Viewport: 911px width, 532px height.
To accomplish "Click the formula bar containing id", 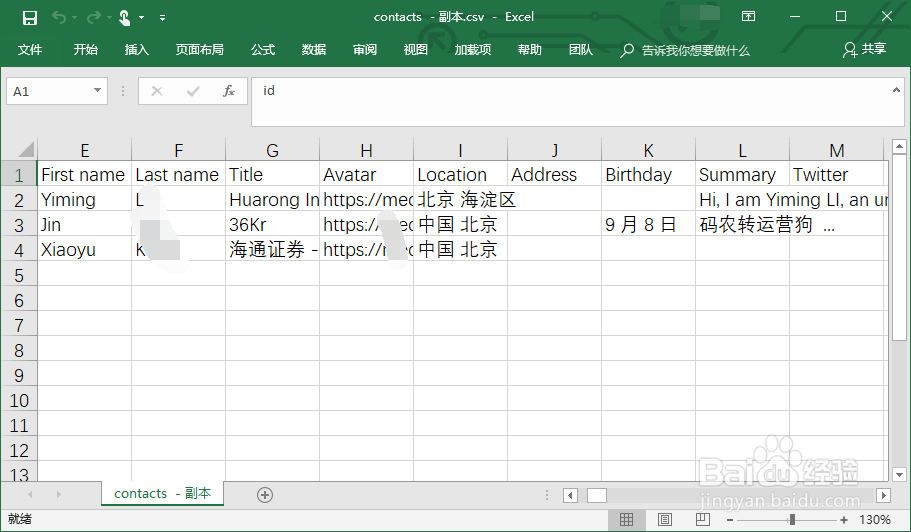I will tap(572, 102).
